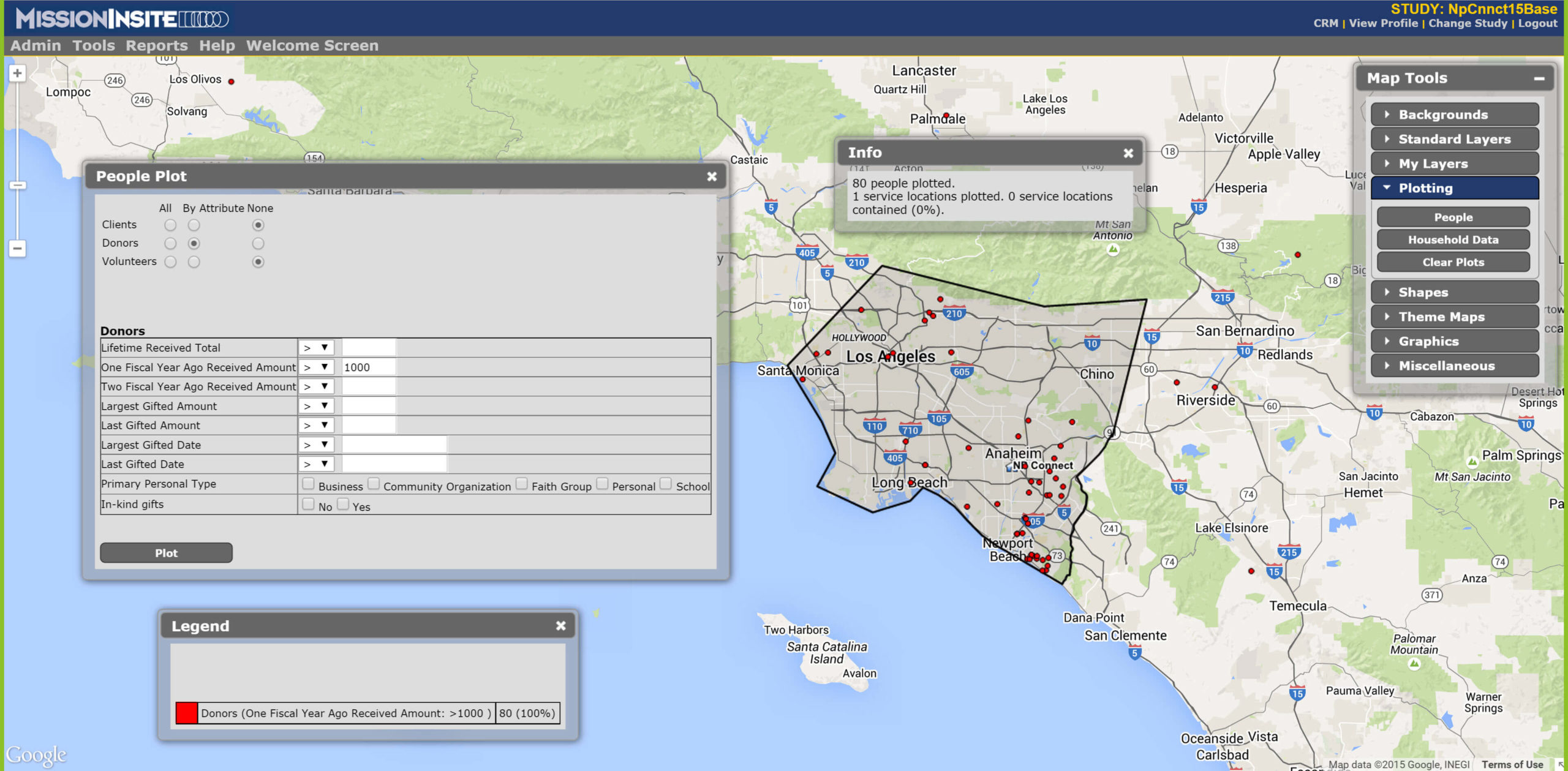Click the red donor dot near Los Olivos
1568x771 pixels.
click(x=232, y=81)
